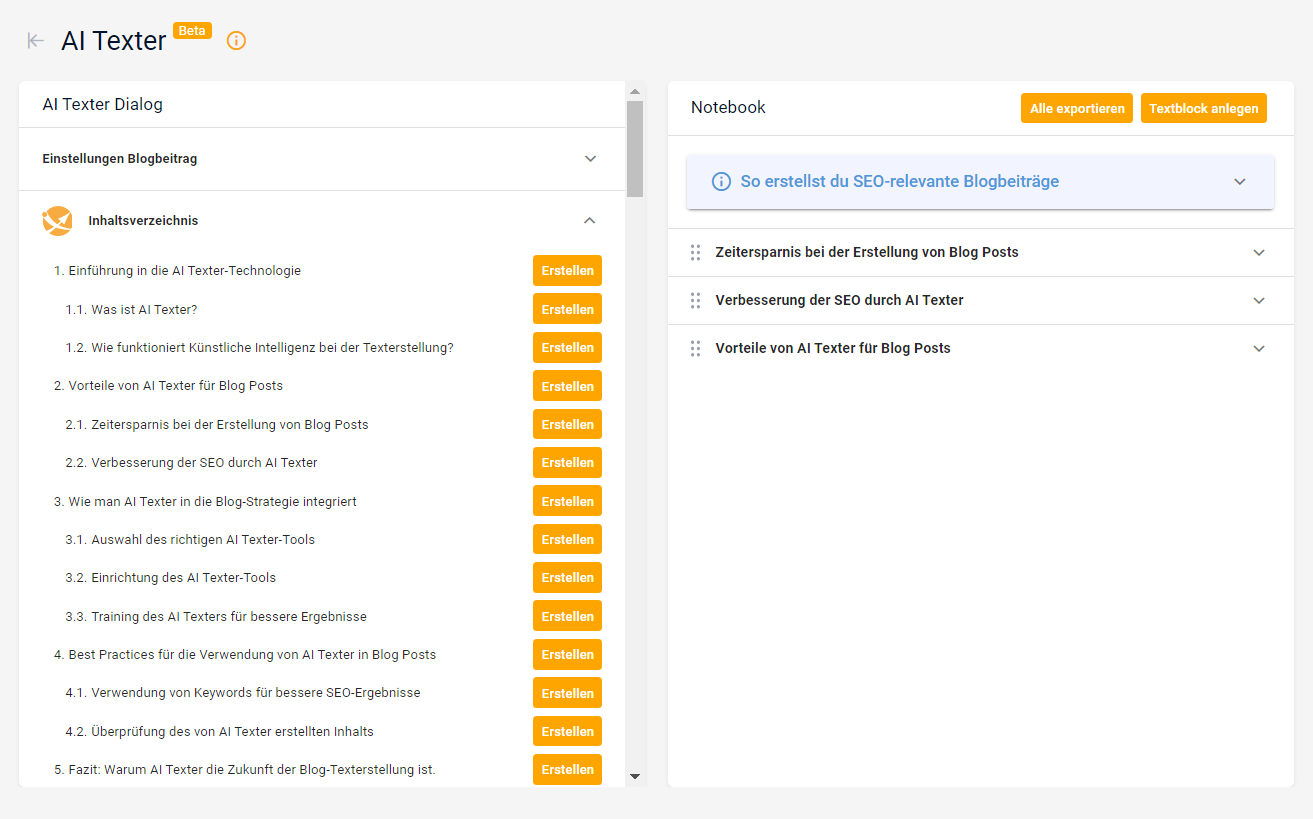Select '4.1. Verwendung von Keywords' entry
1313x819 pixels.
tap(243, 693)
